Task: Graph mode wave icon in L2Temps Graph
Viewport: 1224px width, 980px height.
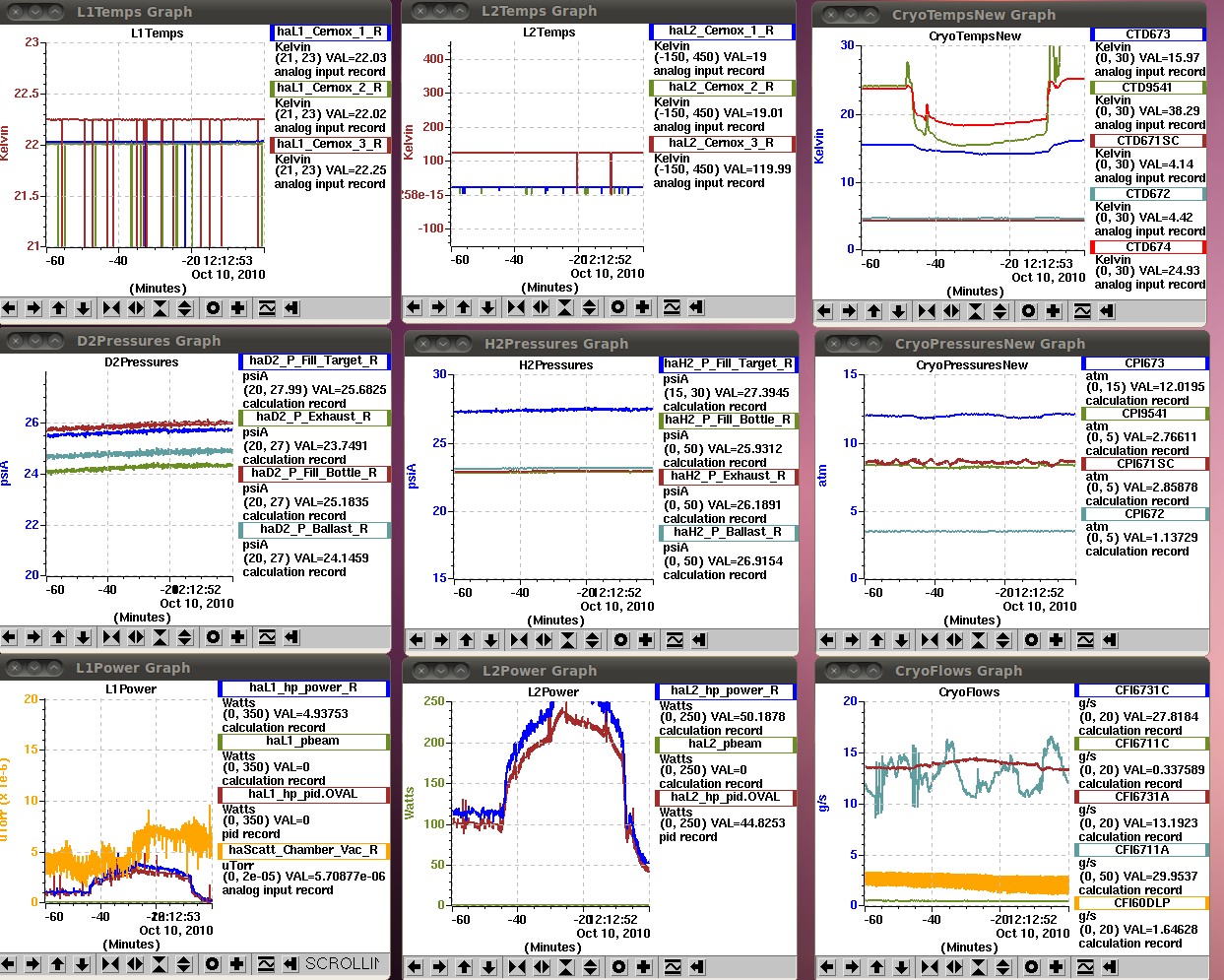Action: [672, 307]
